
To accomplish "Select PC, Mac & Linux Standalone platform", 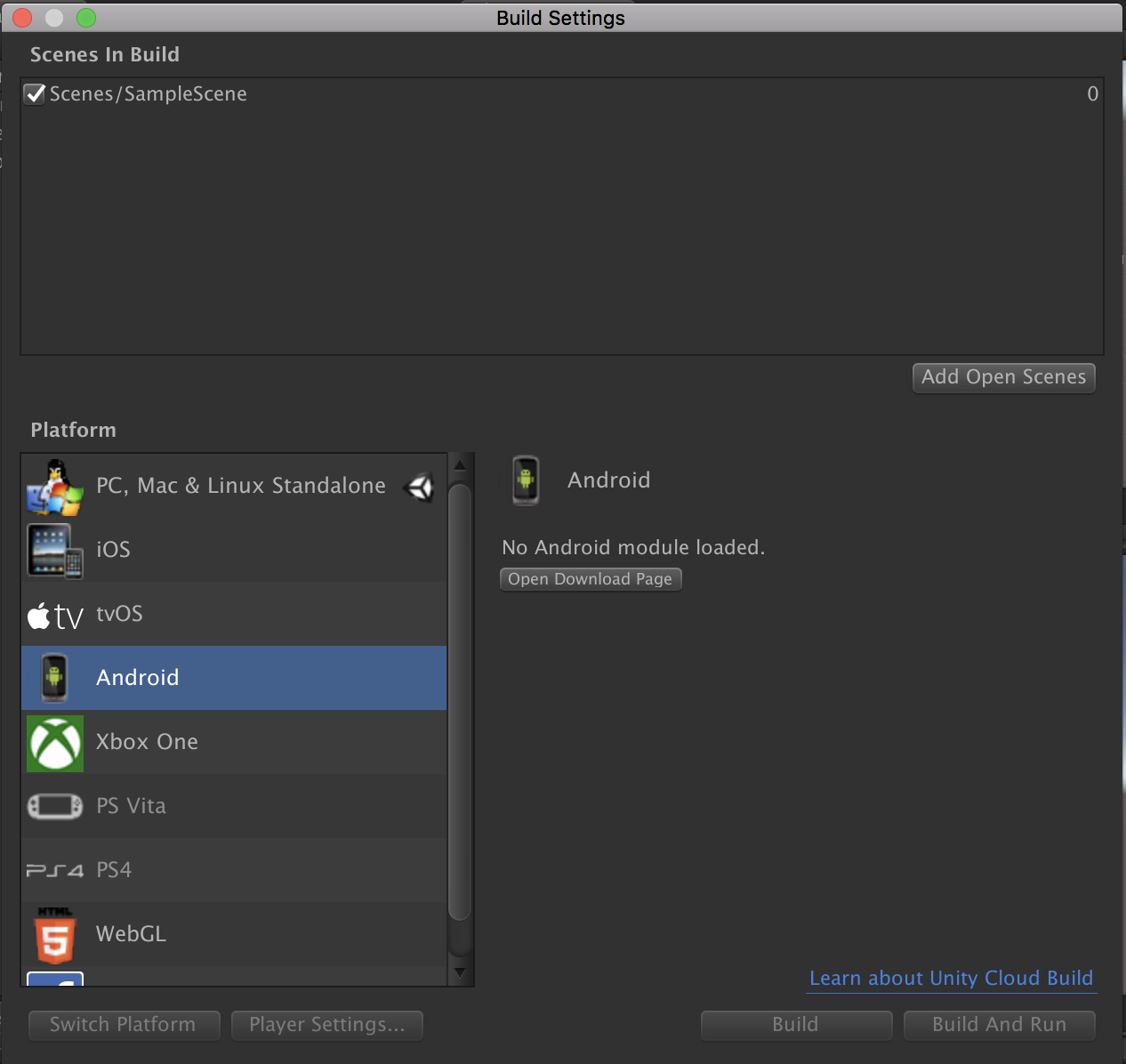I will [x=234, y=487].
